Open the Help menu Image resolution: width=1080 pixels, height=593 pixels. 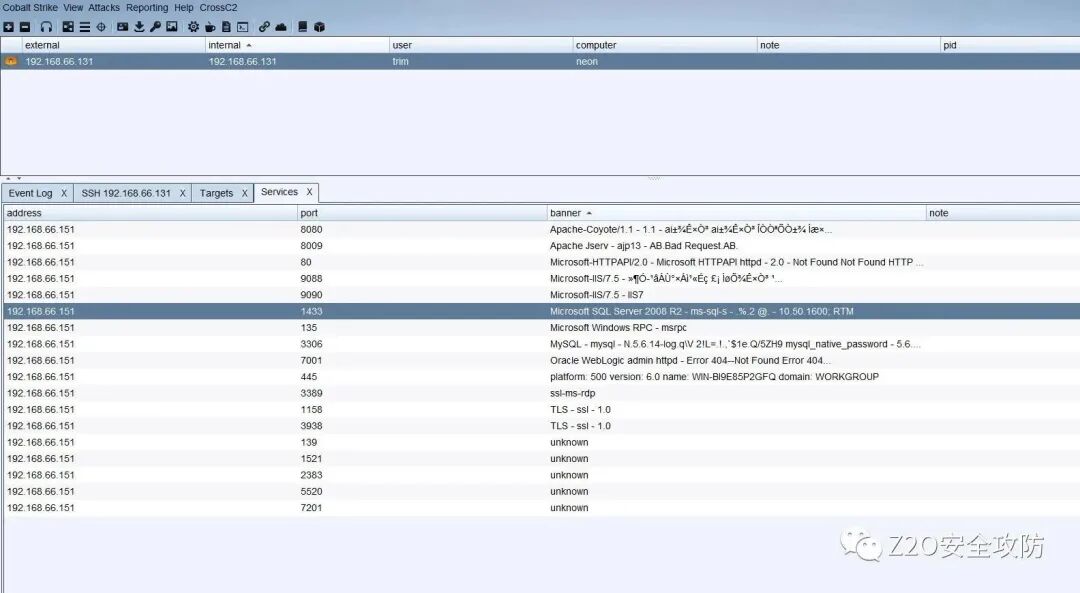184,8
